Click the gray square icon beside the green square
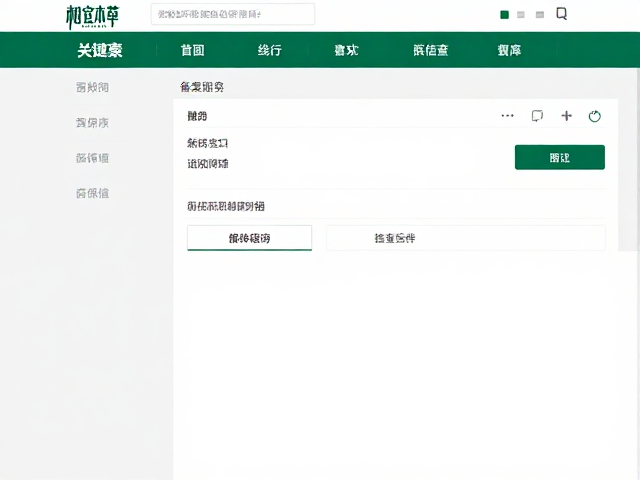This screenshot has width=640, height=480. (521, 15)
